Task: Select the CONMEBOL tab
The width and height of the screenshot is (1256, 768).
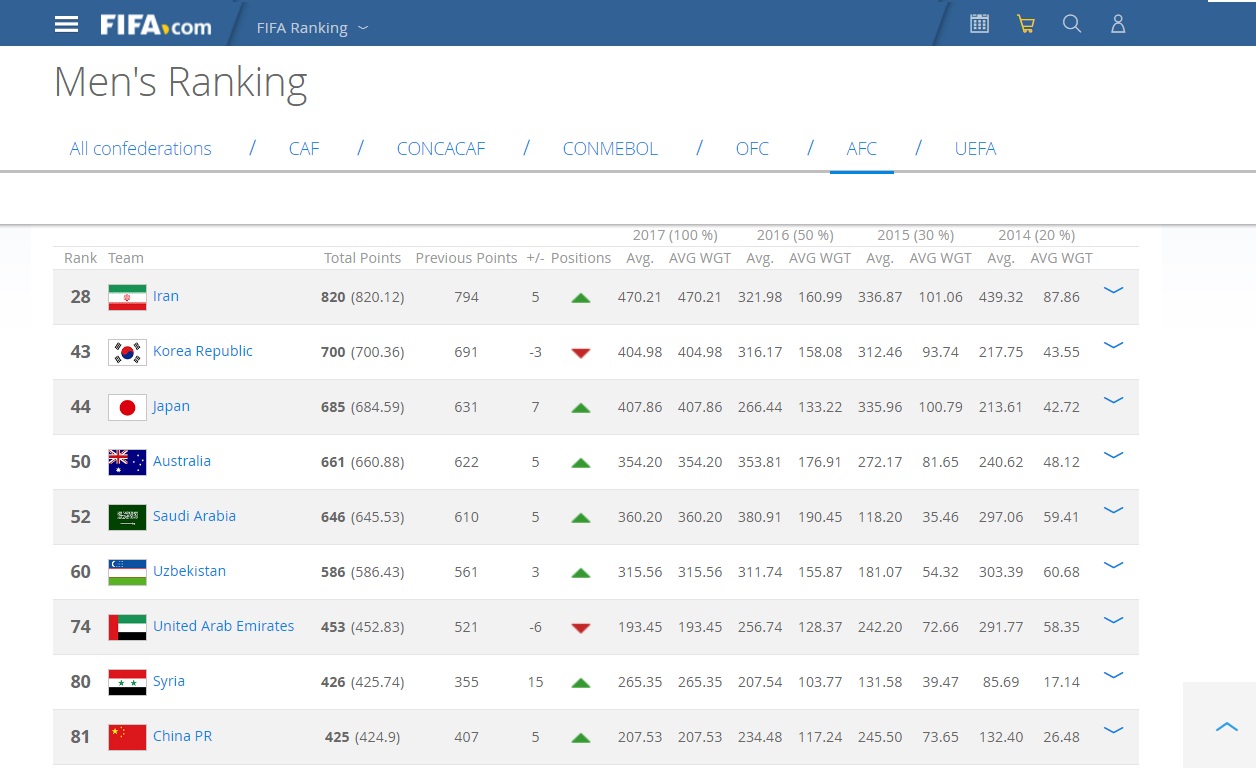Action: pyautogui.click(x=610, y=149)
